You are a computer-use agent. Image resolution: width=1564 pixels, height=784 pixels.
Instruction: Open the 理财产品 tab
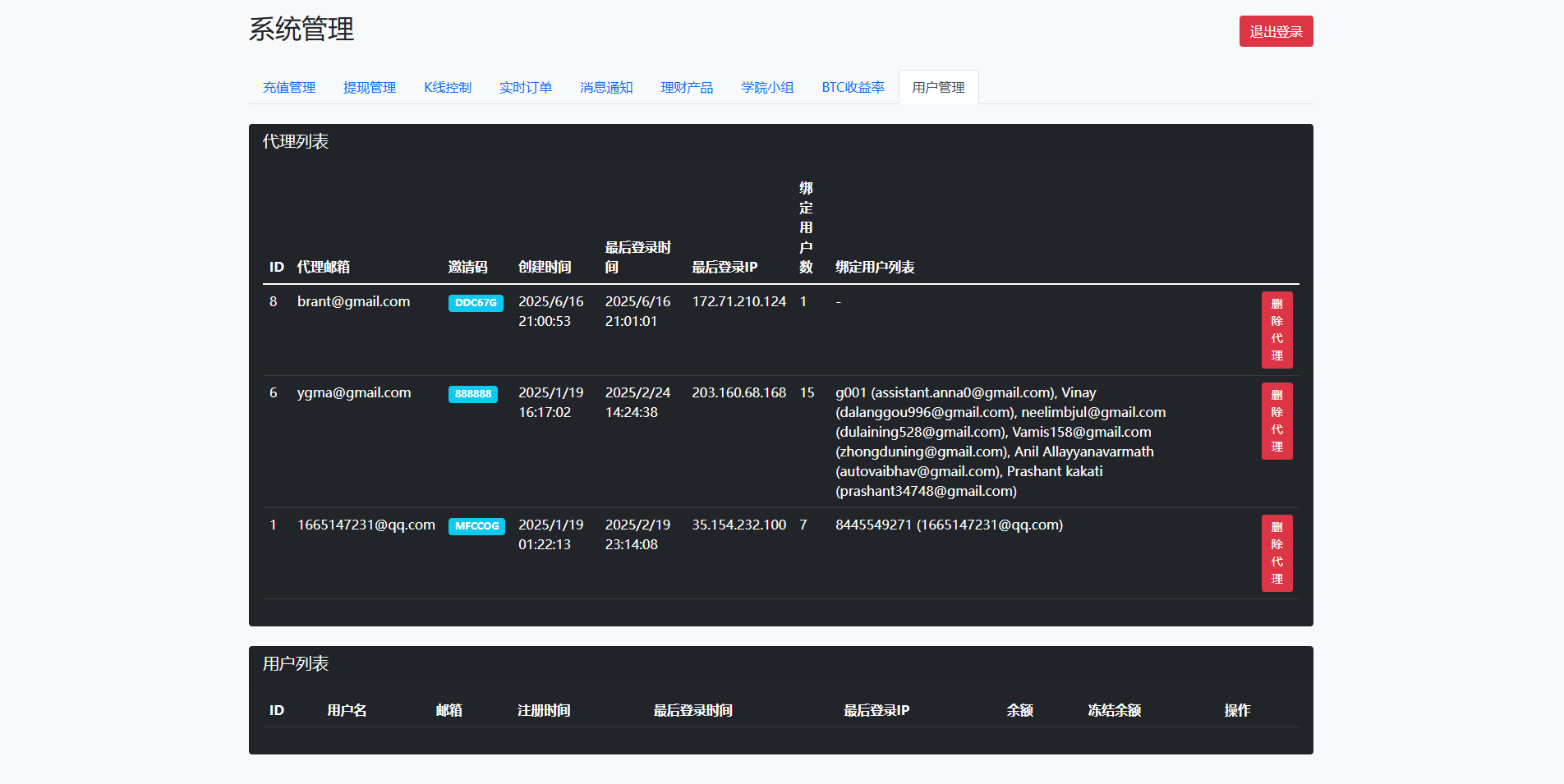pyautogui.click(x=687, y=87)
